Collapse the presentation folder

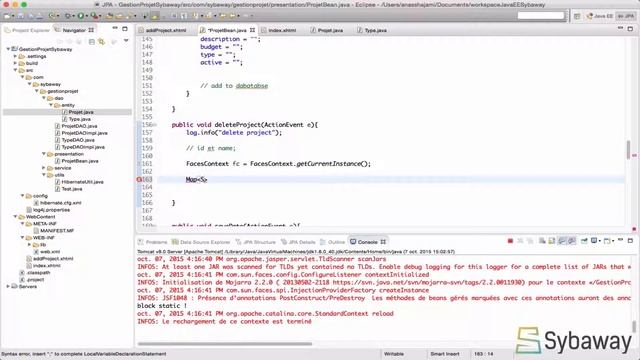[x=44, y=154]
